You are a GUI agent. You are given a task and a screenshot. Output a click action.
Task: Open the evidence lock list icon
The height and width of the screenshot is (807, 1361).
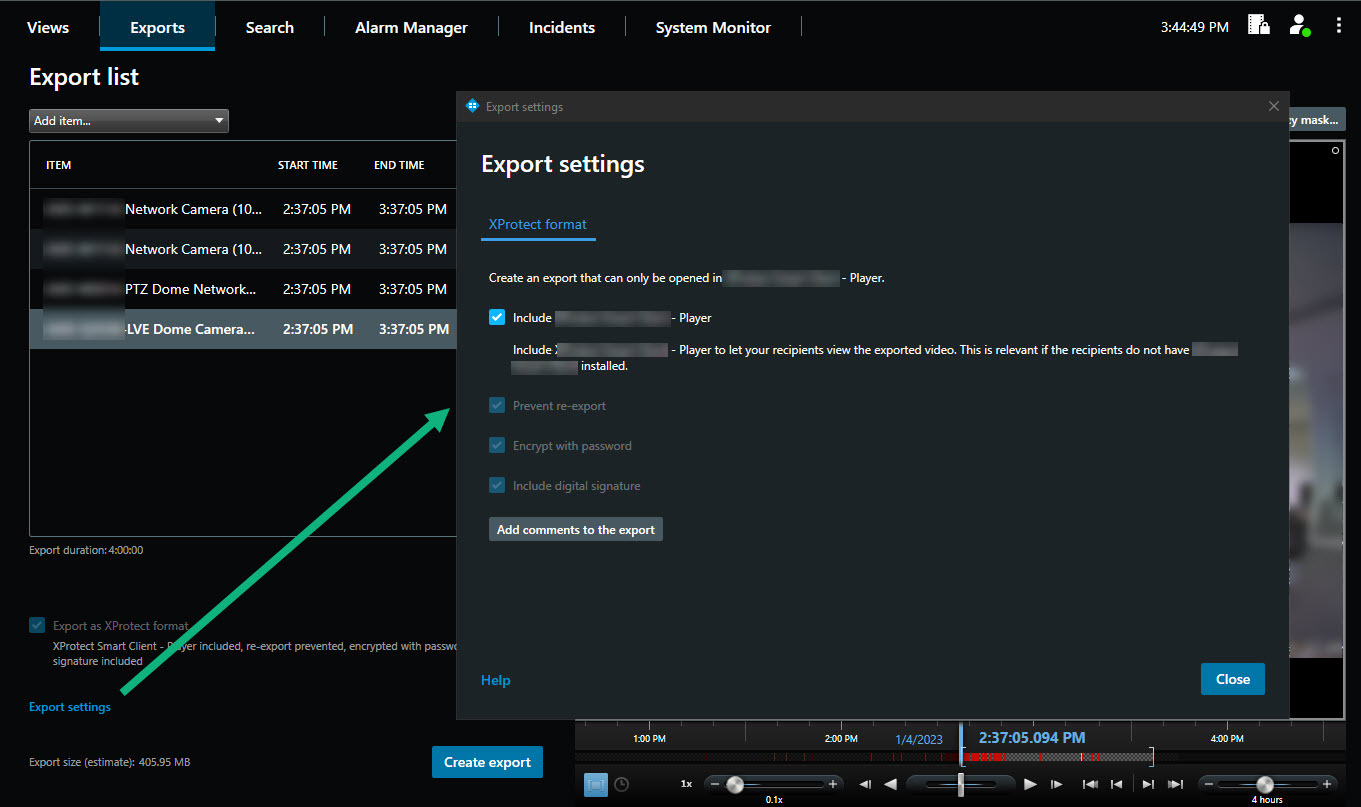pos(1259,26)
